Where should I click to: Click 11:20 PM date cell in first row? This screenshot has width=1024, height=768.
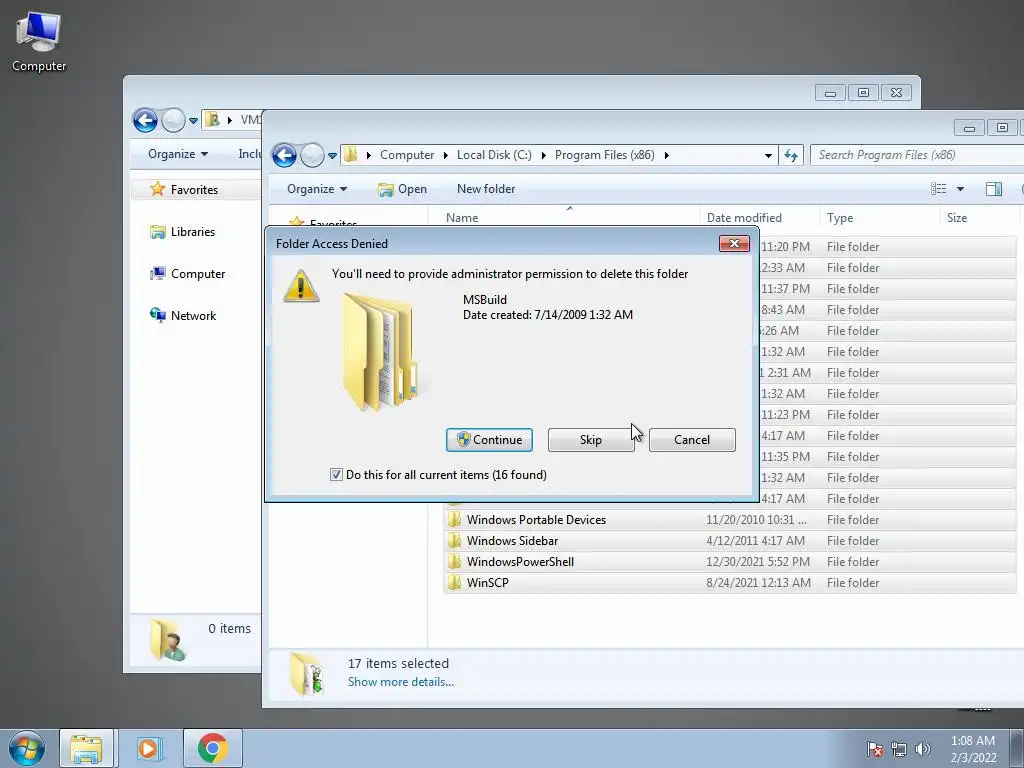pyautogui.click(x=785, y=247)
